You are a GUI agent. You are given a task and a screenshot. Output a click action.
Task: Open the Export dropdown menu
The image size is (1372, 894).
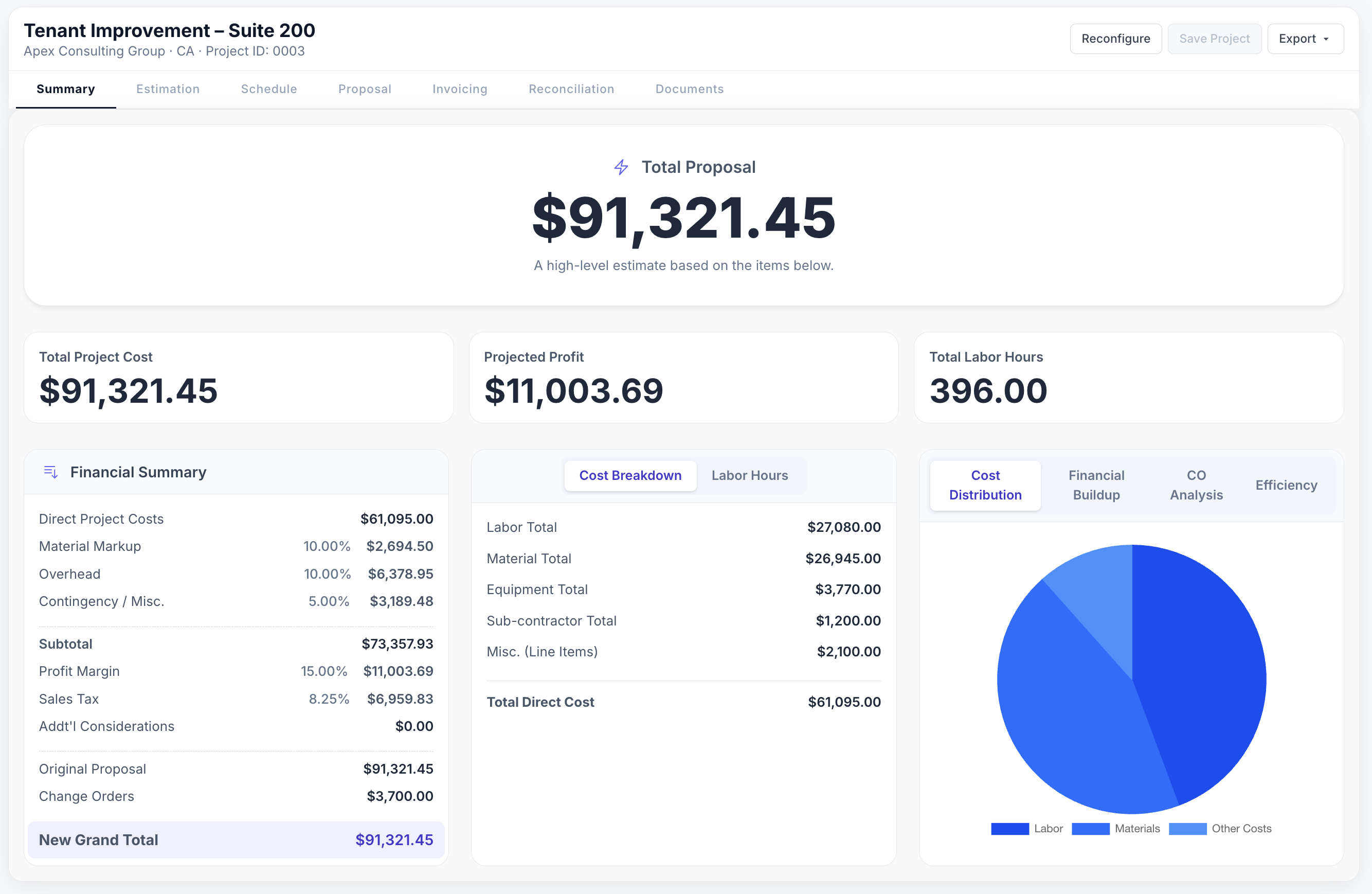pos(1305,39)
